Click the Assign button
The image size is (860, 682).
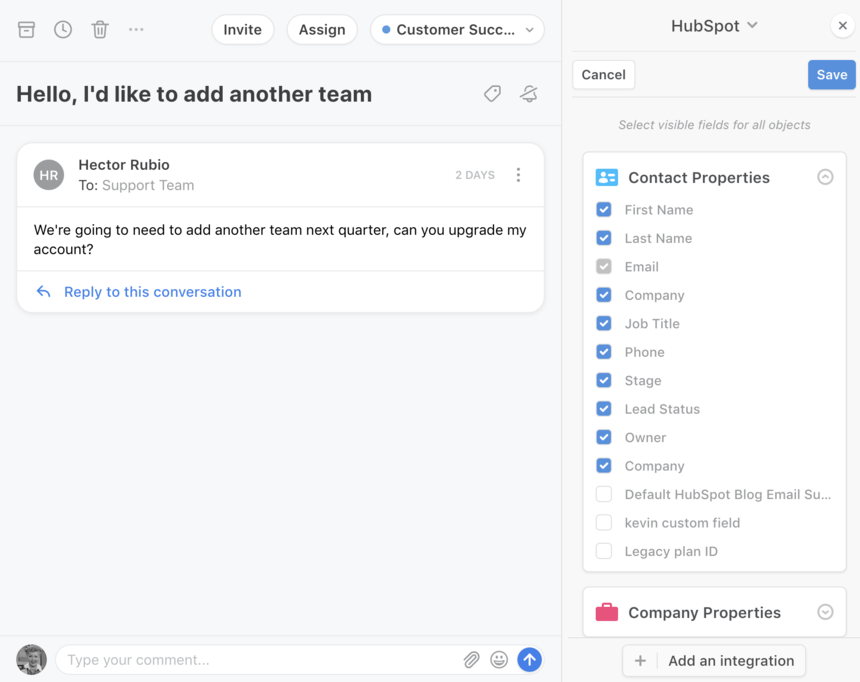click(322, 30)
